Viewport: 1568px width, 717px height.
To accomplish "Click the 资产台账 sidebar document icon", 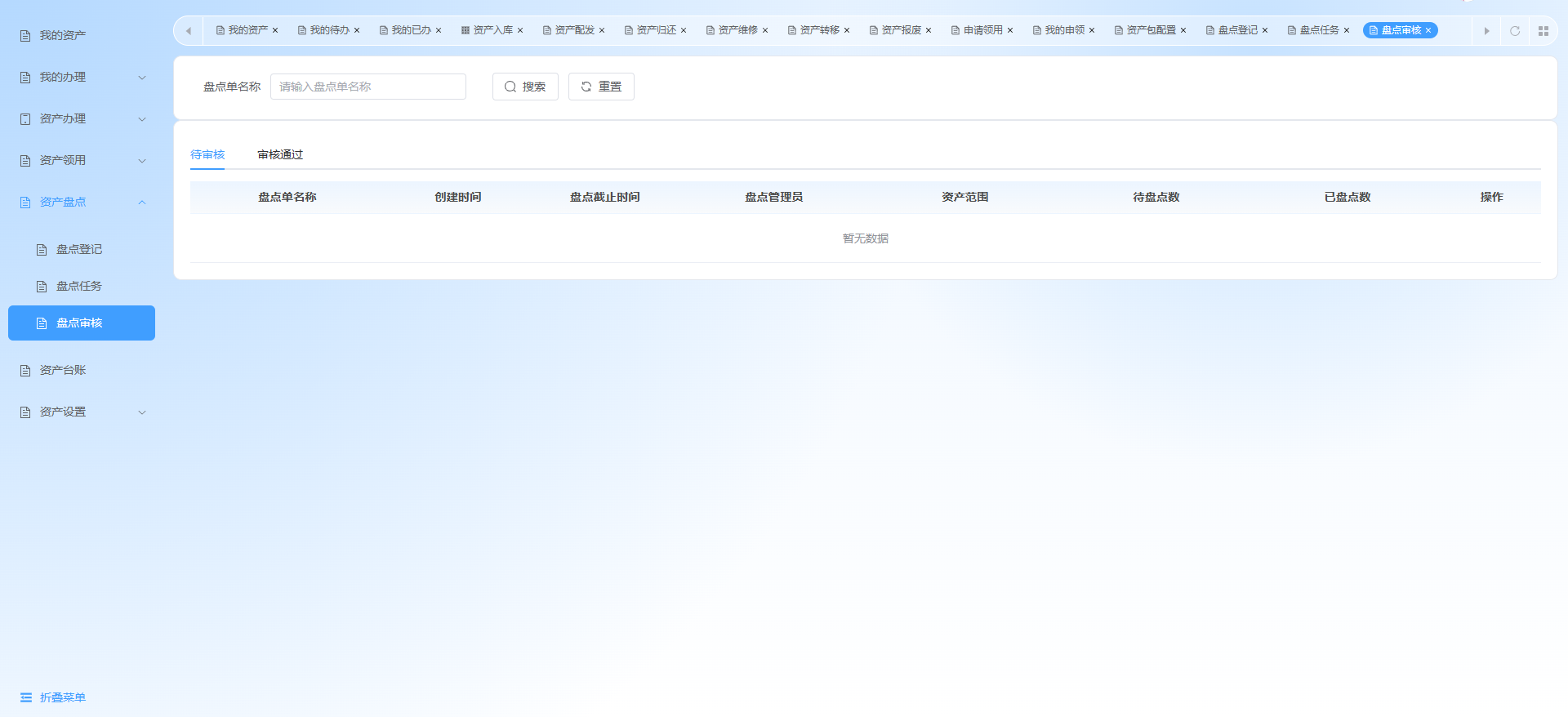I will point(25,371).
